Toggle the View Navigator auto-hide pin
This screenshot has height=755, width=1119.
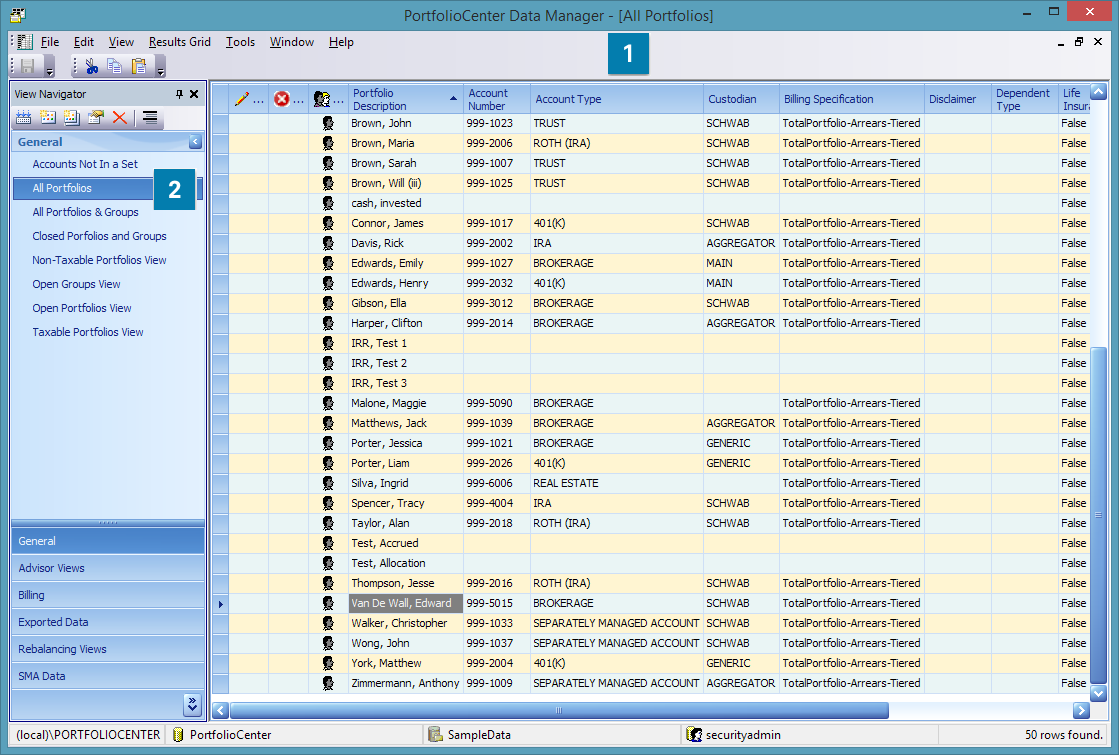pyautogui.click(x=179, y=94)
